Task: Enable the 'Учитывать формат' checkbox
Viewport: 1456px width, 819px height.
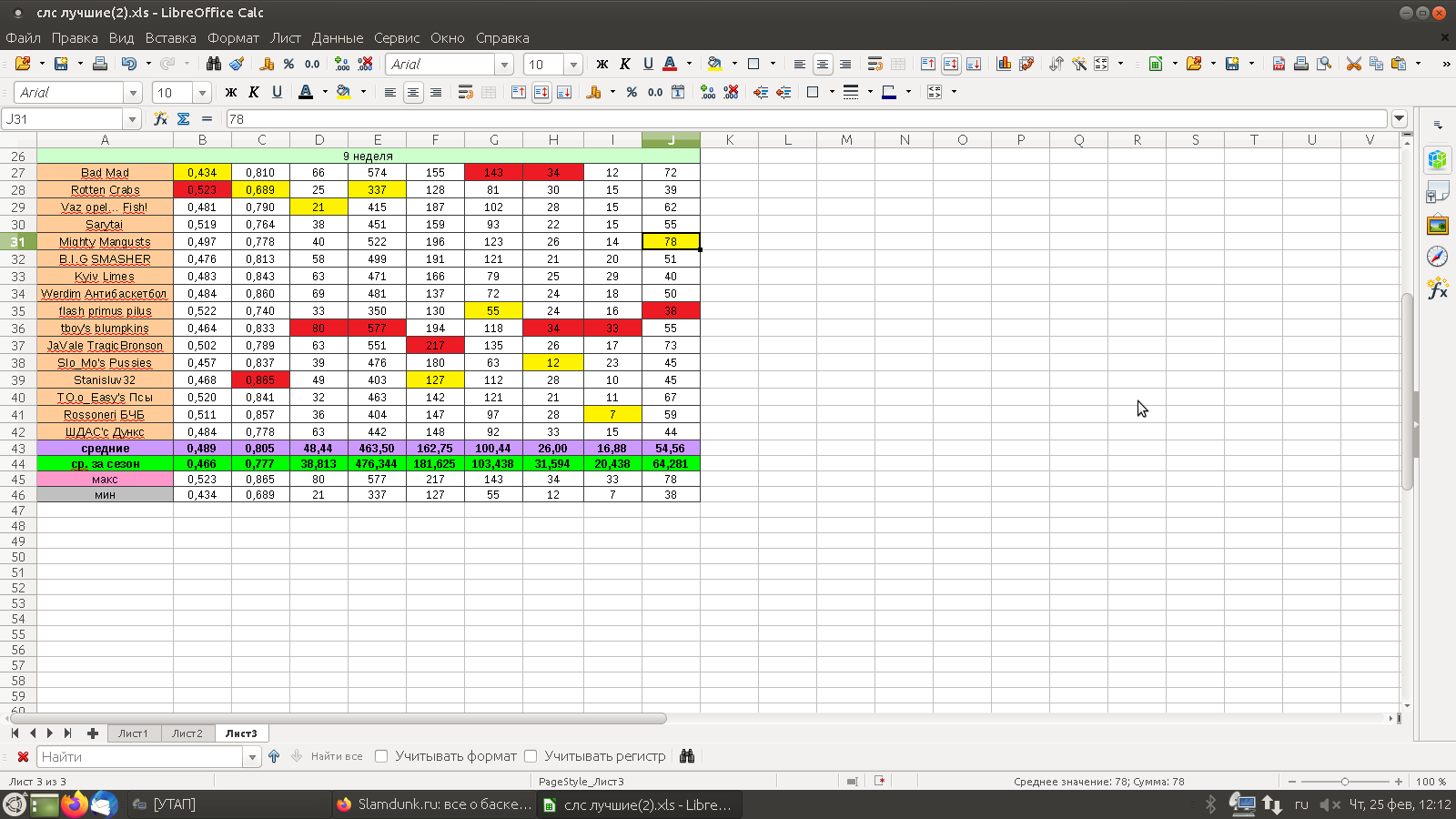Action: (381, 756)
